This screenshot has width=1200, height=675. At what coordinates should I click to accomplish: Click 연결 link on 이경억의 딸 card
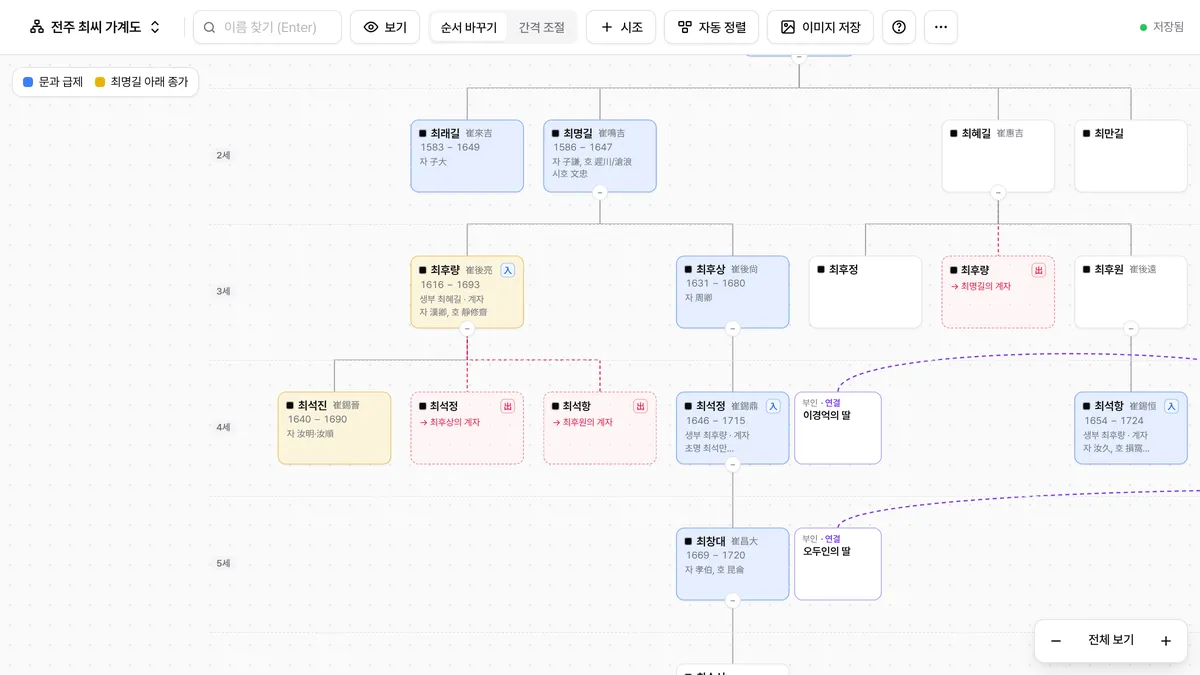833,402
